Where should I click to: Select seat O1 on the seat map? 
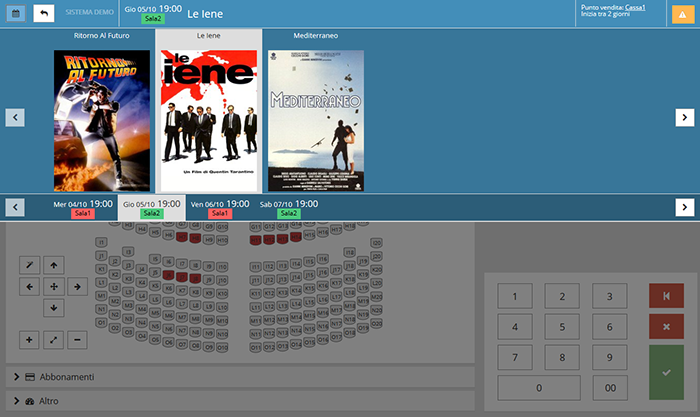coord(101,322)
